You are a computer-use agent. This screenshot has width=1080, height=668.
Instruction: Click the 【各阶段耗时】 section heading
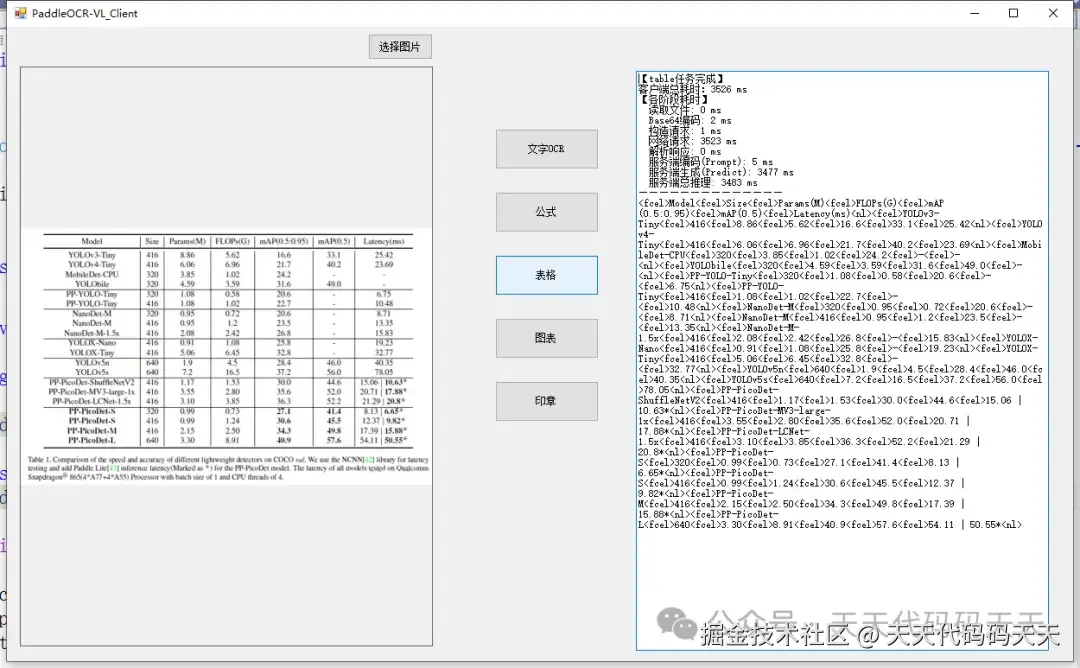point(674,100)
